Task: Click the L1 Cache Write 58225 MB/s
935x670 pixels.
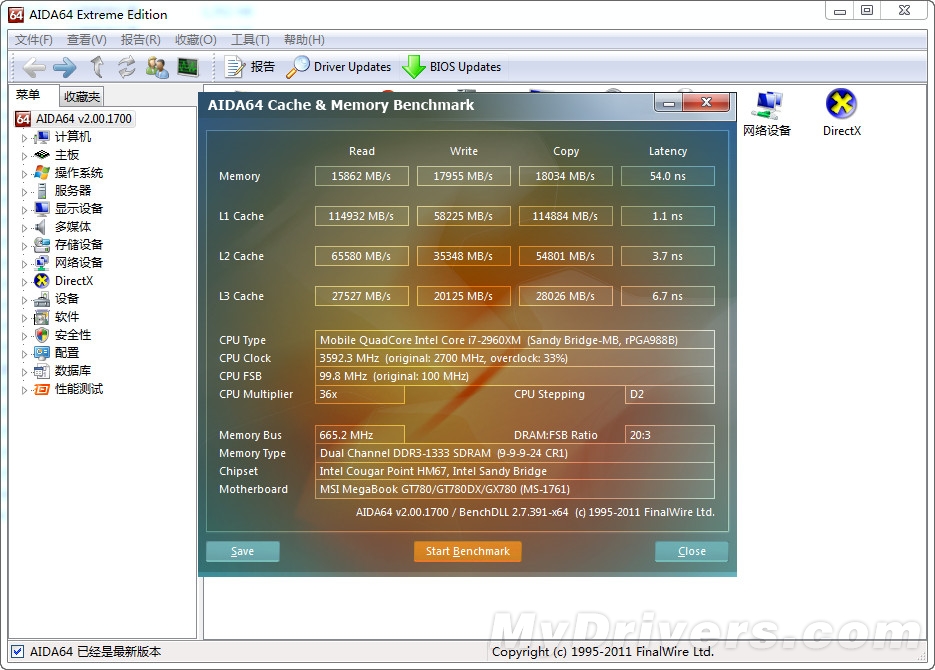Action: [x=463, y=216]
